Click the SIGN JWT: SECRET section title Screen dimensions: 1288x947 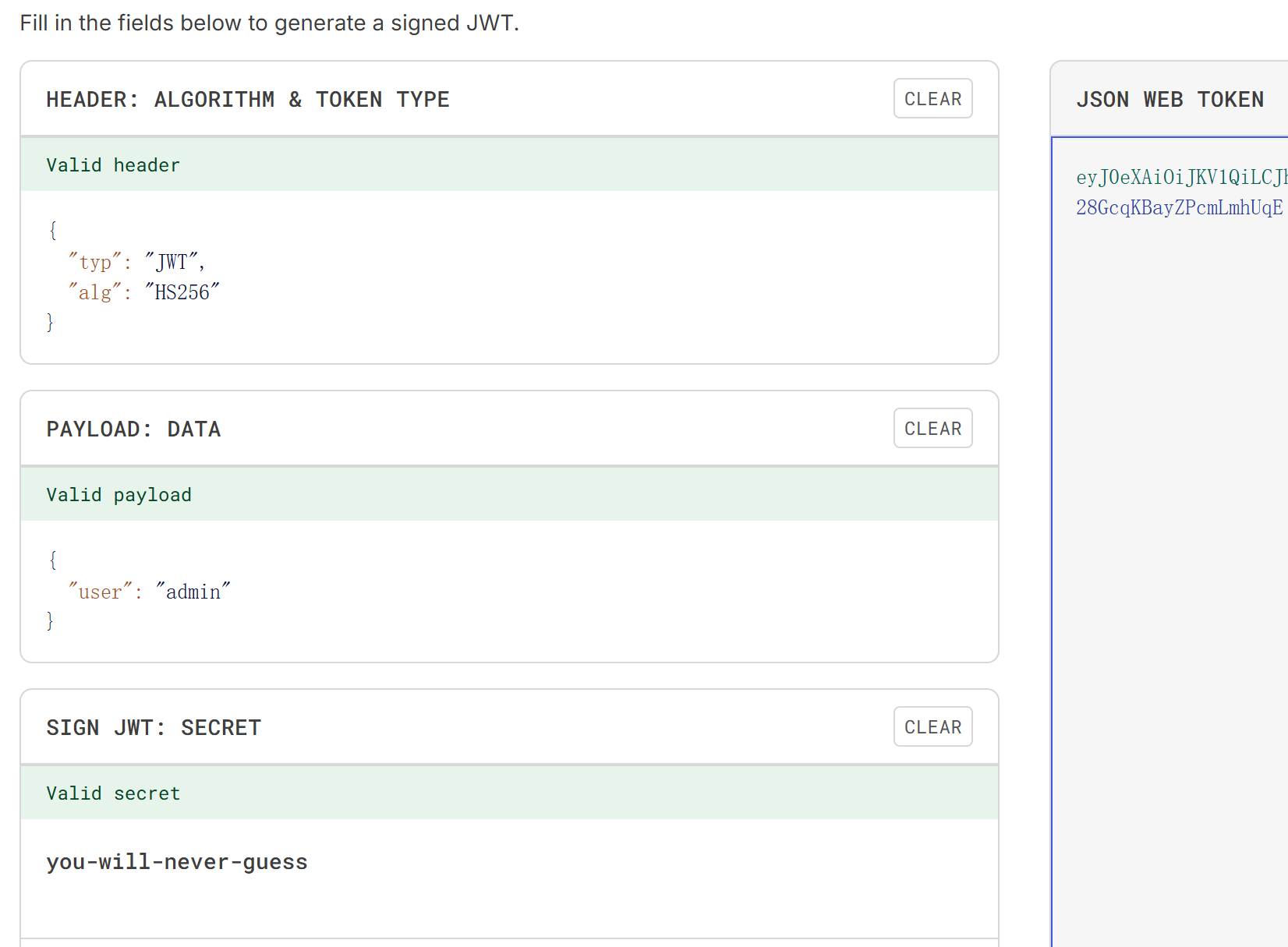(154, 728)
